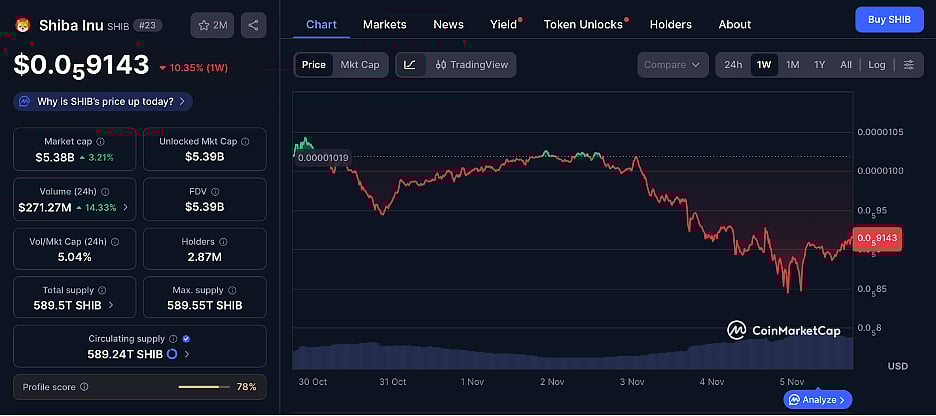The image size is (936, 416).
Task: Click the Shiba Inu coin logo
Action: click(x=23, y=25)
